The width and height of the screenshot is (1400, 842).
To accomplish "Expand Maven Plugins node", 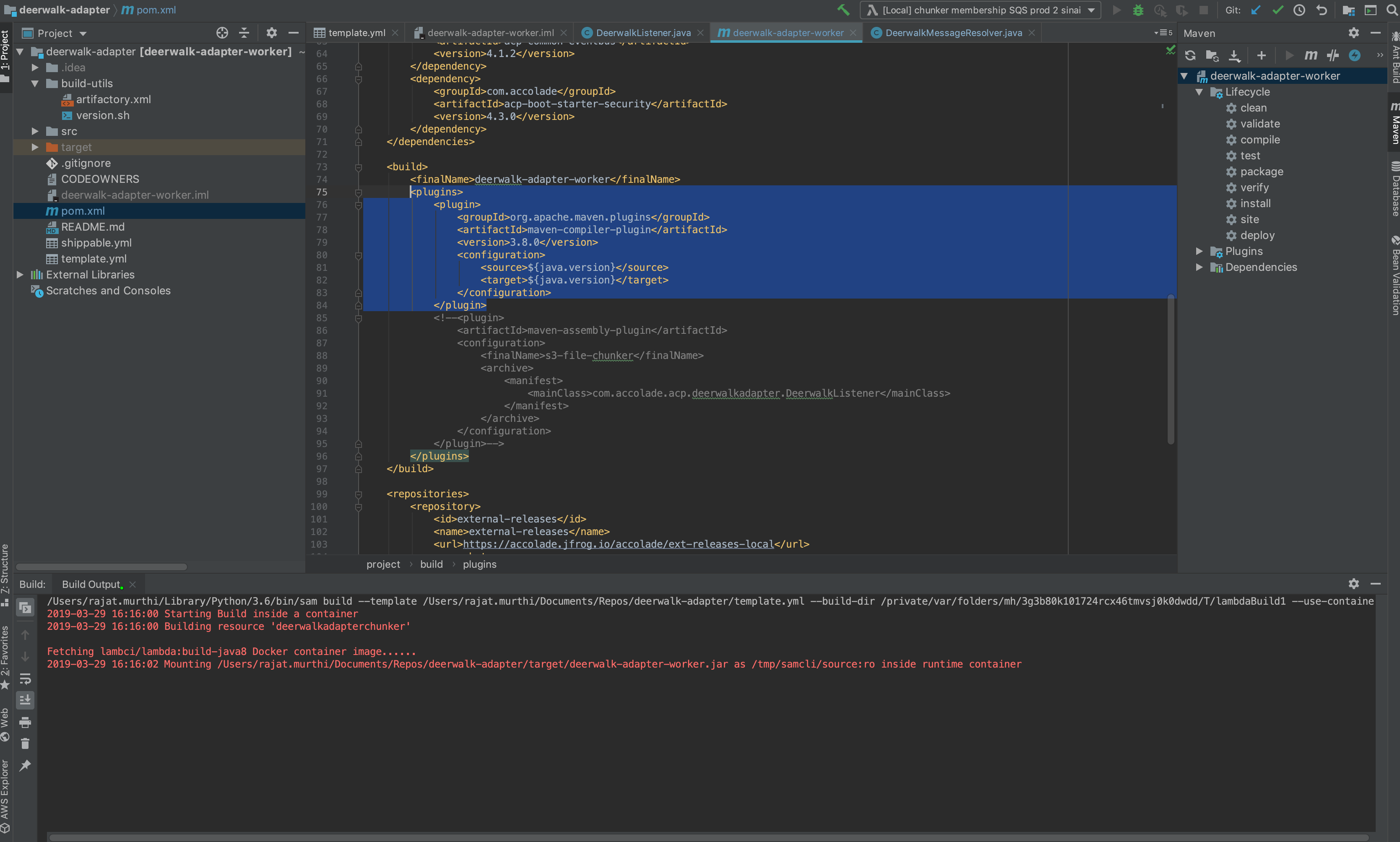I will tap(1199, 251).
